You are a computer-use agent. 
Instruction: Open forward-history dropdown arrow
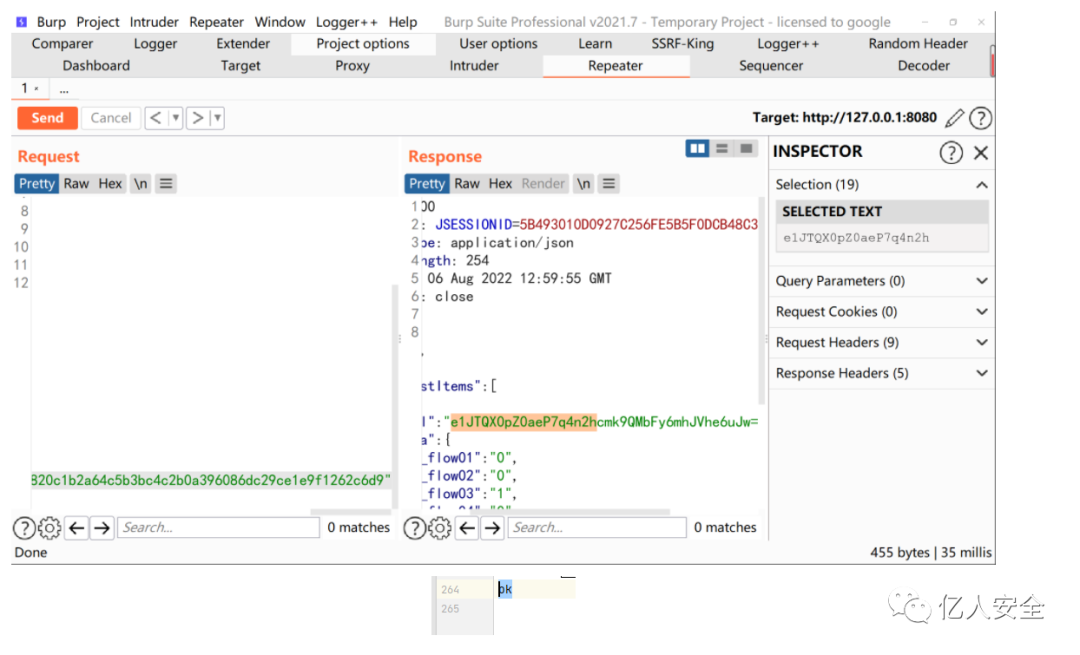[217, 118]
